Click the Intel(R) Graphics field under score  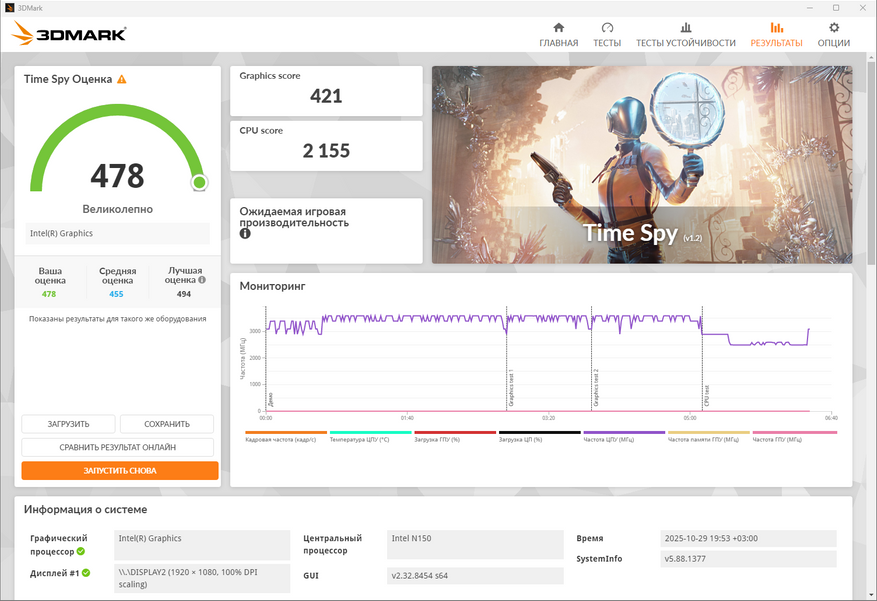coord(117,234)
